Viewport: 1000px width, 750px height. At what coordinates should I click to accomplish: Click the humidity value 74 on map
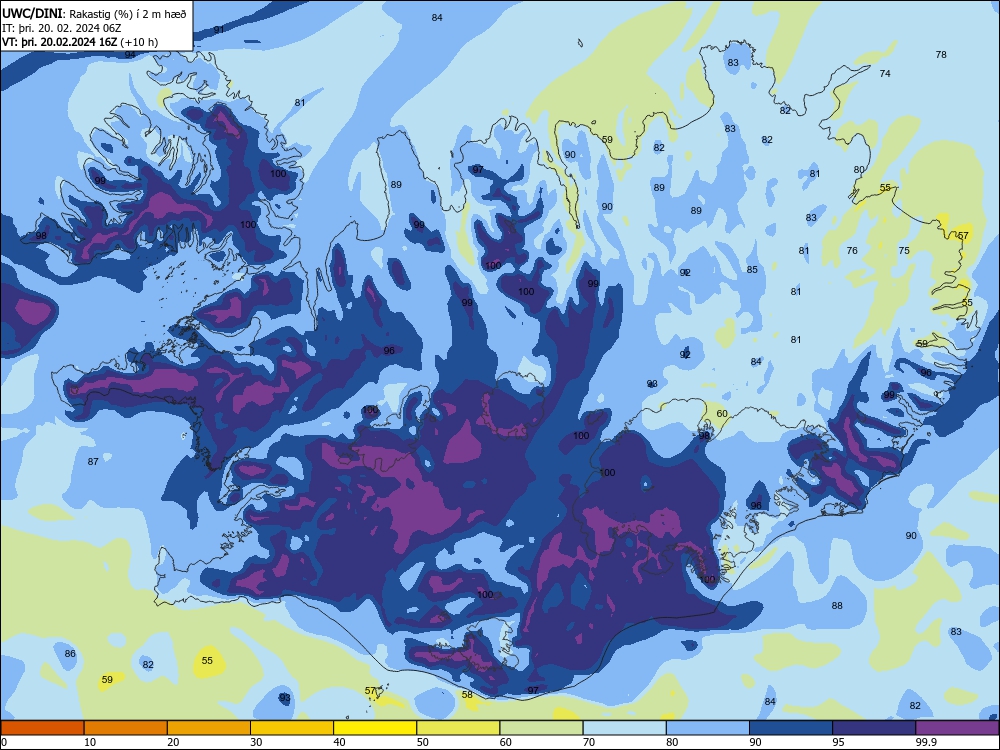(885, 74)
